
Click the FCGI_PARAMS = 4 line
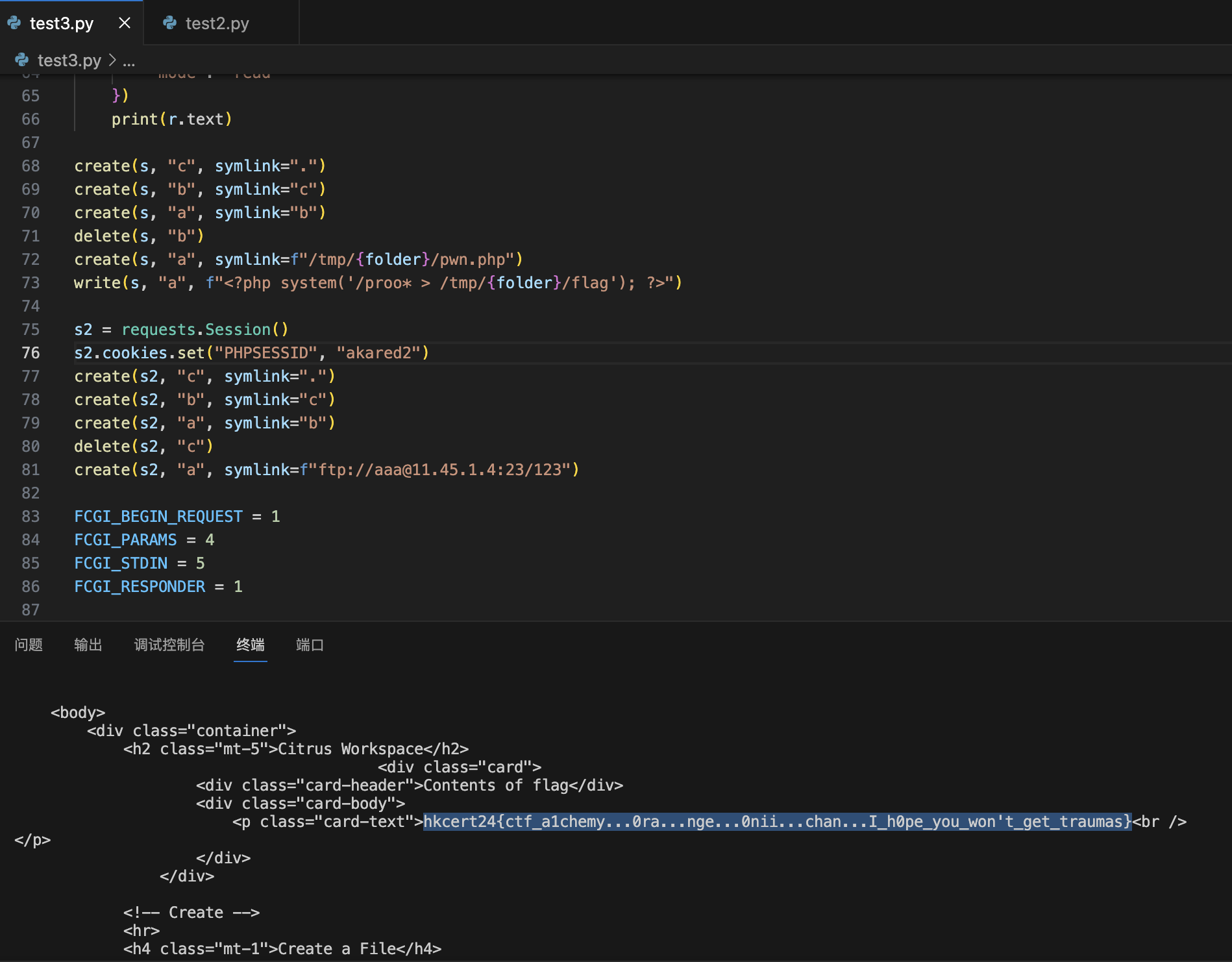coord(144,539)
